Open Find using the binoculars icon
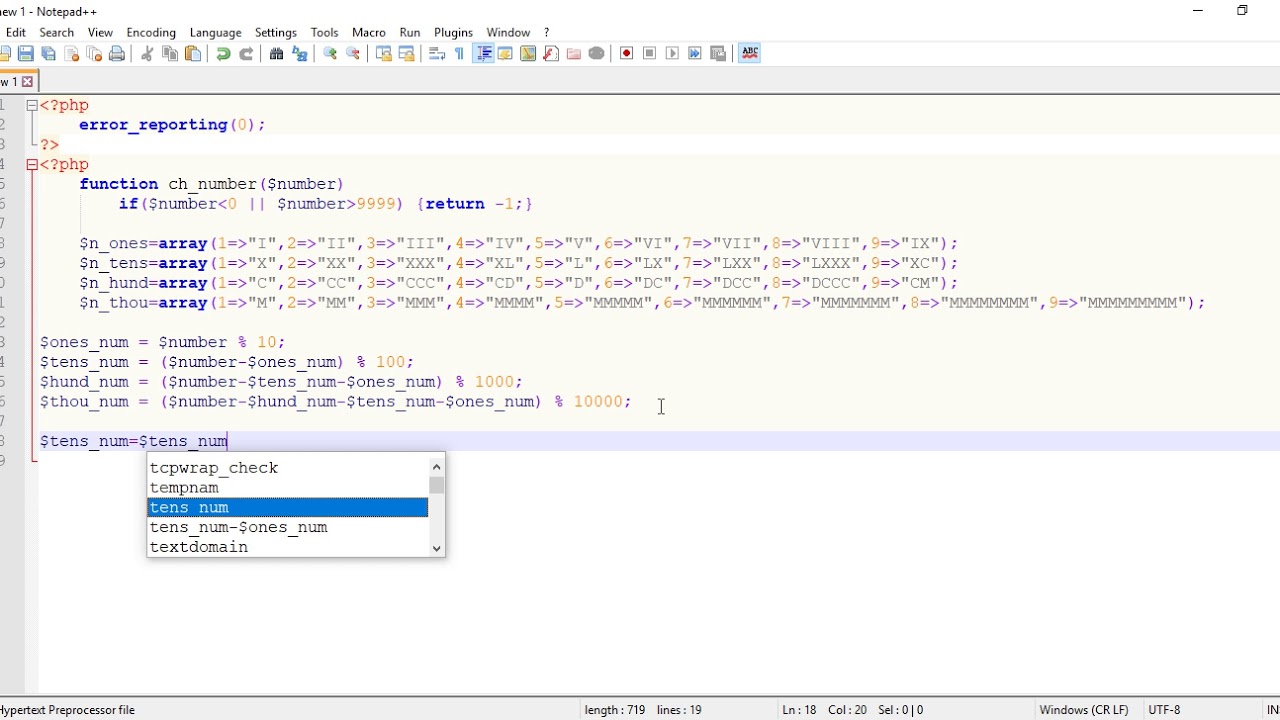The height and width of the screenshot is (720, 1280). click(x=276, y=53)
